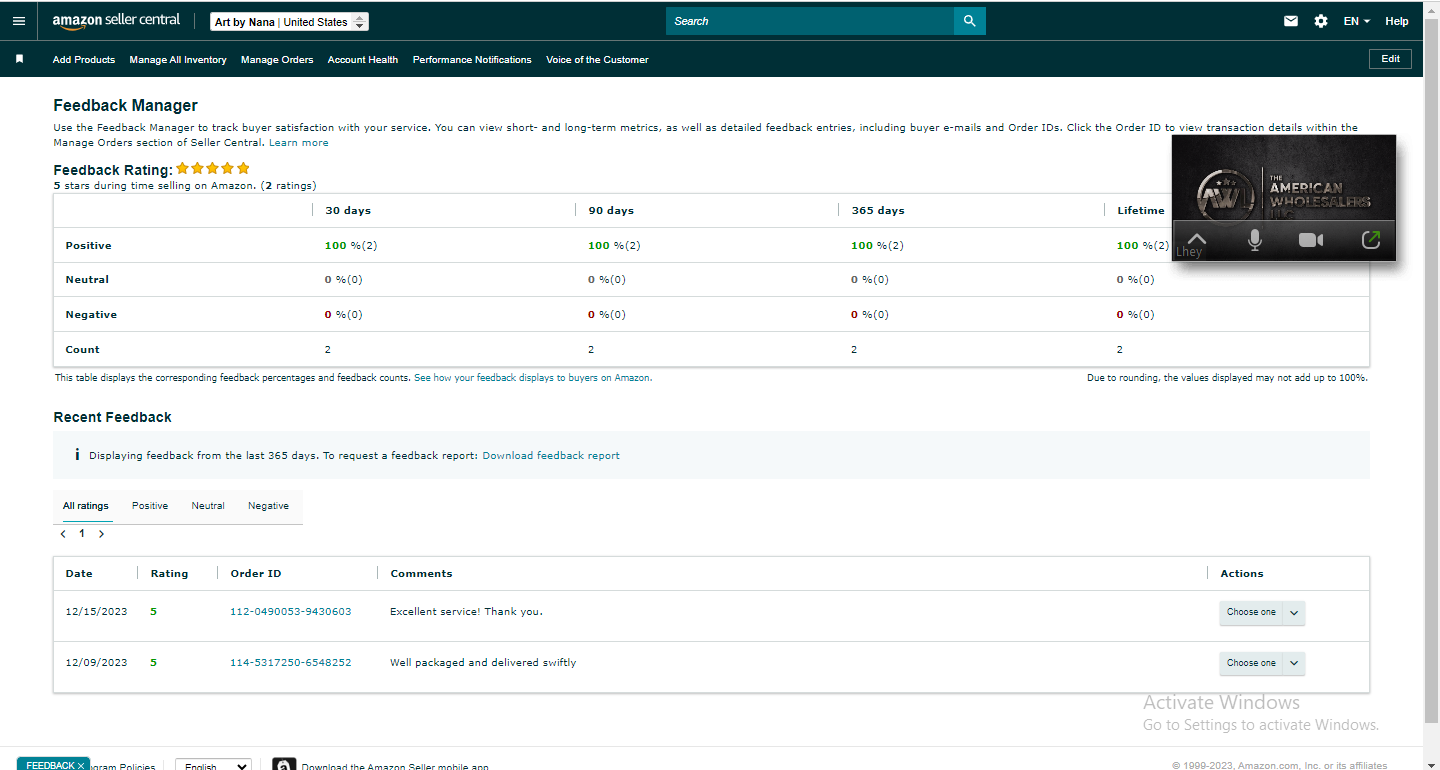Switch to the Negative feedback tab
This screenshot has width=1440, height=770.
coord(268,506)
